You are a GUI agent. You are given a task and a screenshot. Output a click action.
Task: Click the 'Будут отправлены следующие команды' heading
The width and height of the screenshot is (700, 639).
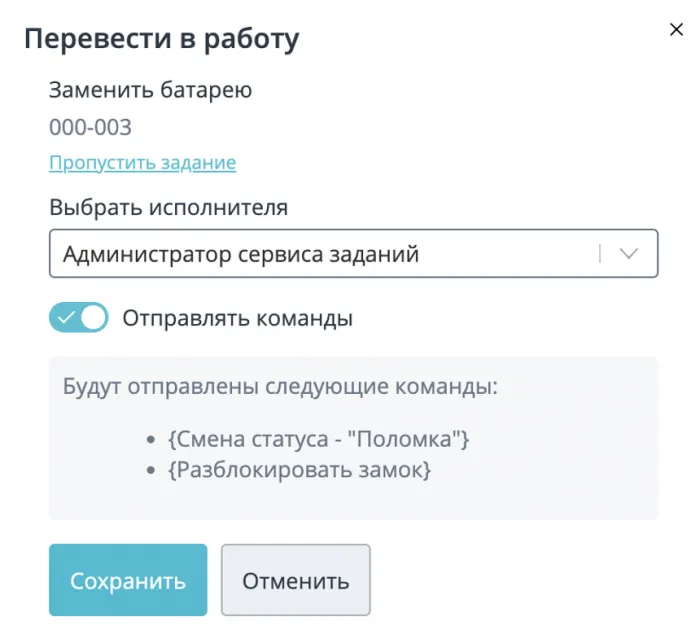point(280,387)
